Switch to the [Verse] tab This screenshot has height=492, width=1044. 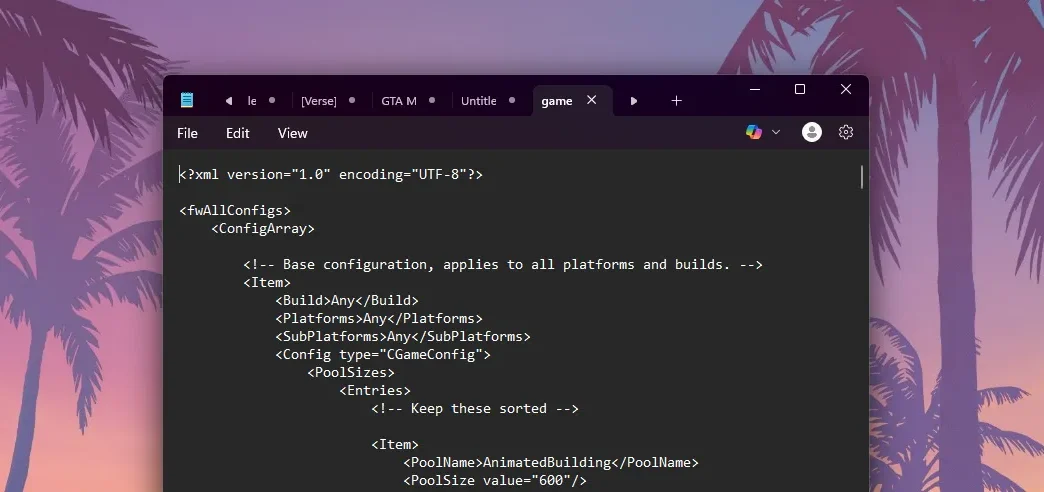[x=319, y=101]
